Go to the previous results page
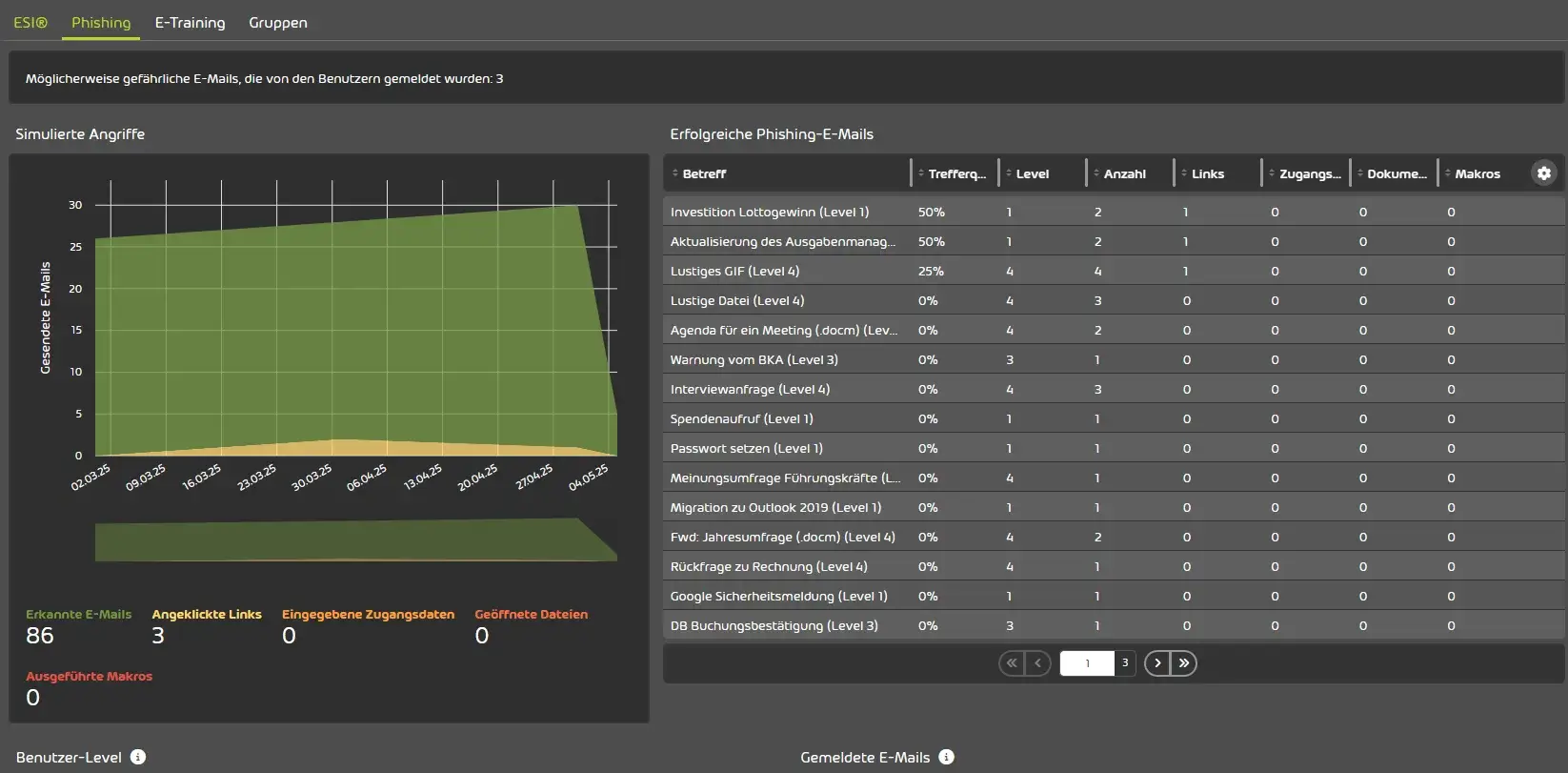This screenshot has width=1568, height=773. tap(1037, 663)
